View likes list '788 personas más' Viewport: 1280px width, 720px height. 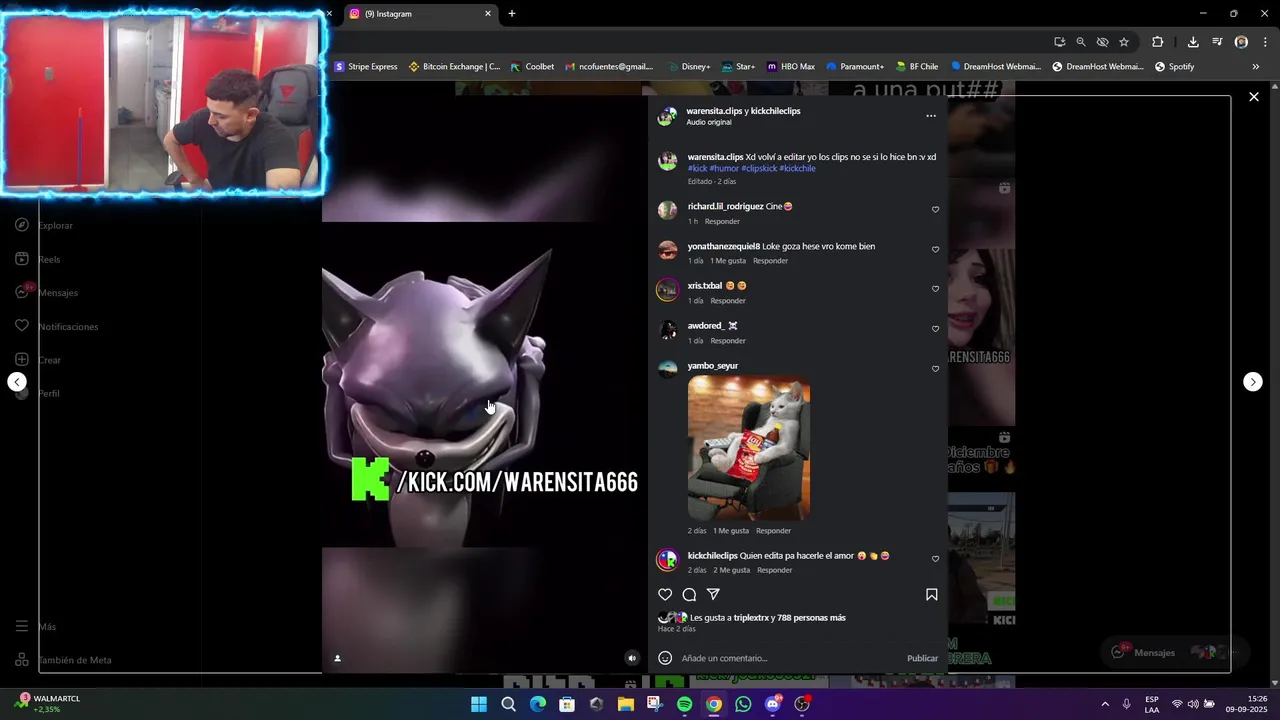click(x=811, y=618)
